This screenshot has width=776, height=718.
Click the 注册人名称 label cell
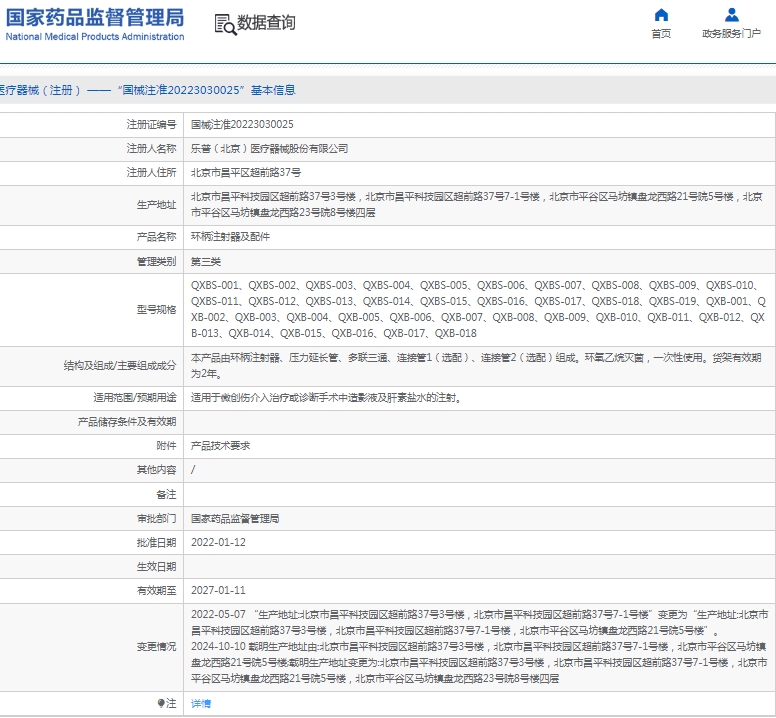pos(92,148)
